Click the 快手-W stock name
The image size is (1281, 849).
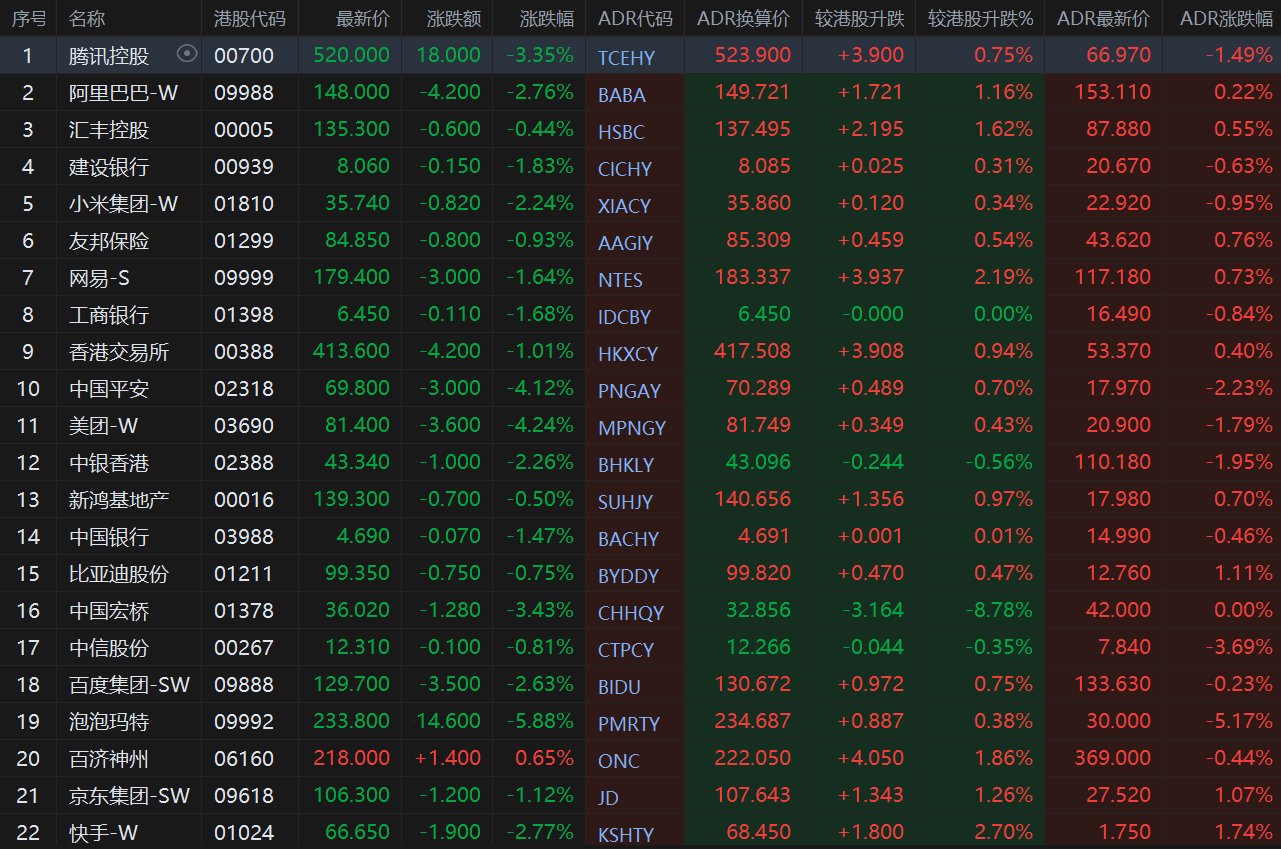point(104,833)
